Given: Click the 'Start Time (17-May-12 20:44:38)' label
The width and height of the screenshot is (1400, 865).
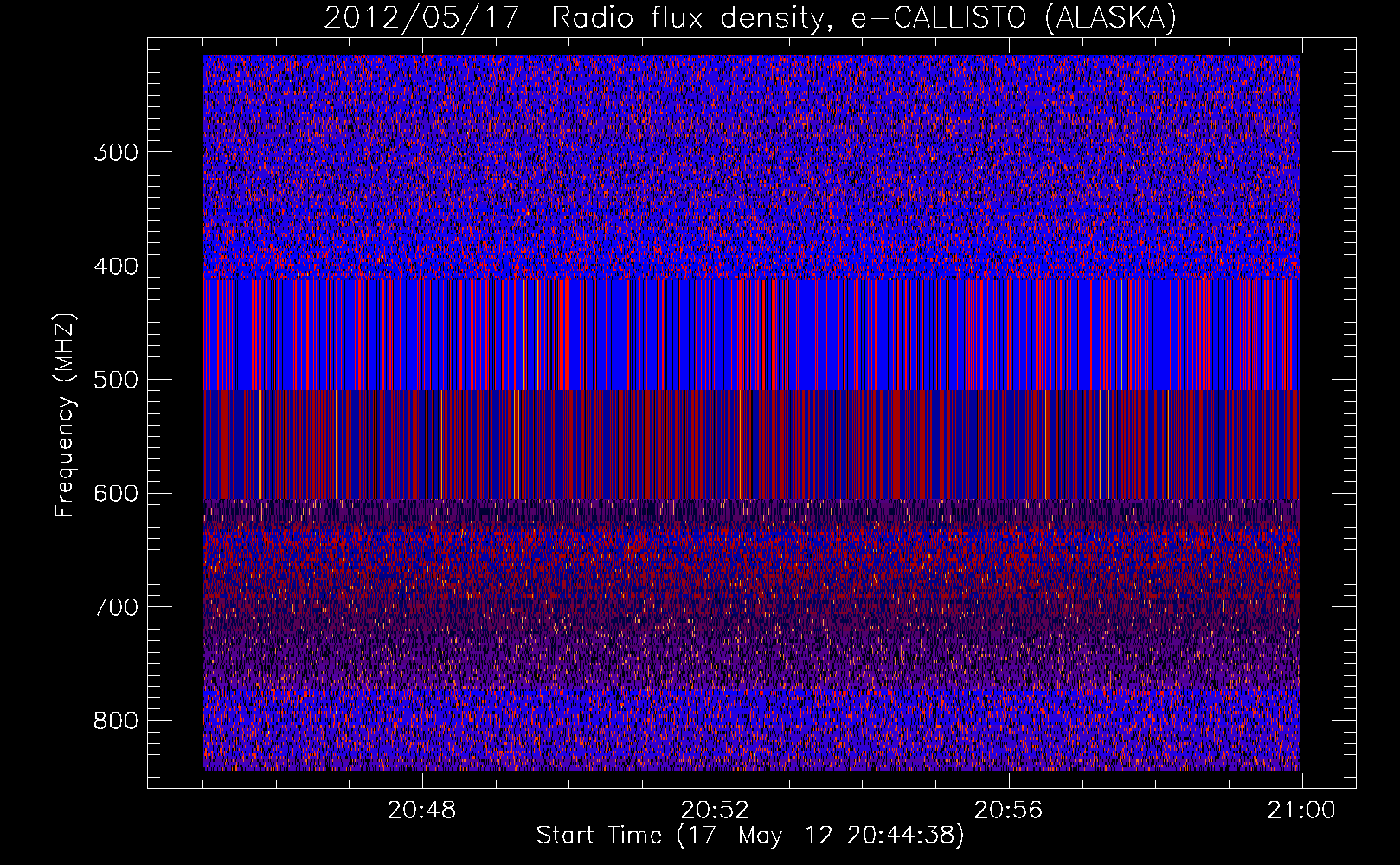Looking at the screenshot, I should (750, 836).
